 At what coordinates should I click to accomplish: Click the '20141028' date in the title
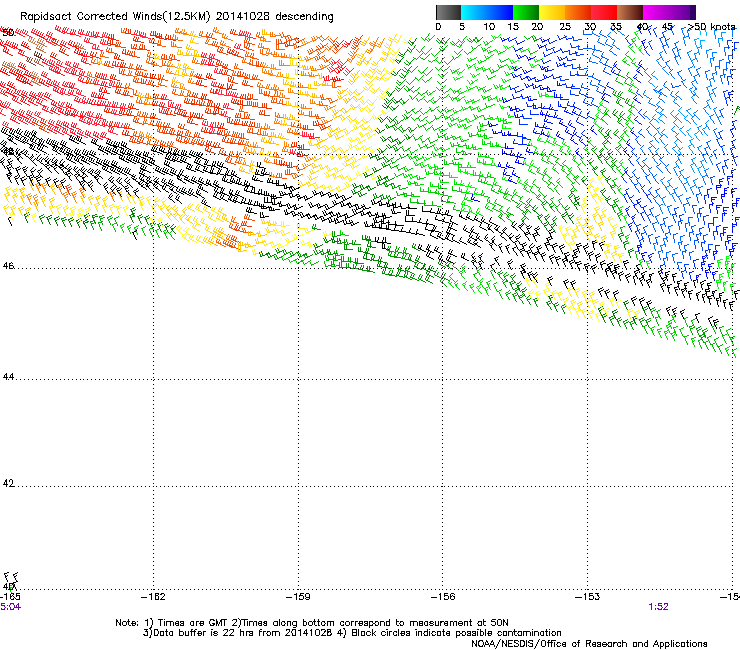tap(243, 17)
